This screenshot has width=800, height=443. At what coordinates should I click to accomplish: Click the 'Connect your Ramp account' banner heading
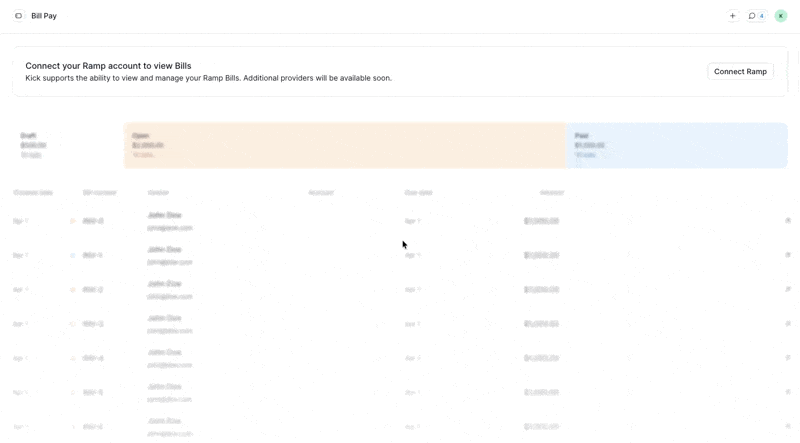click(x=108, y=66)
